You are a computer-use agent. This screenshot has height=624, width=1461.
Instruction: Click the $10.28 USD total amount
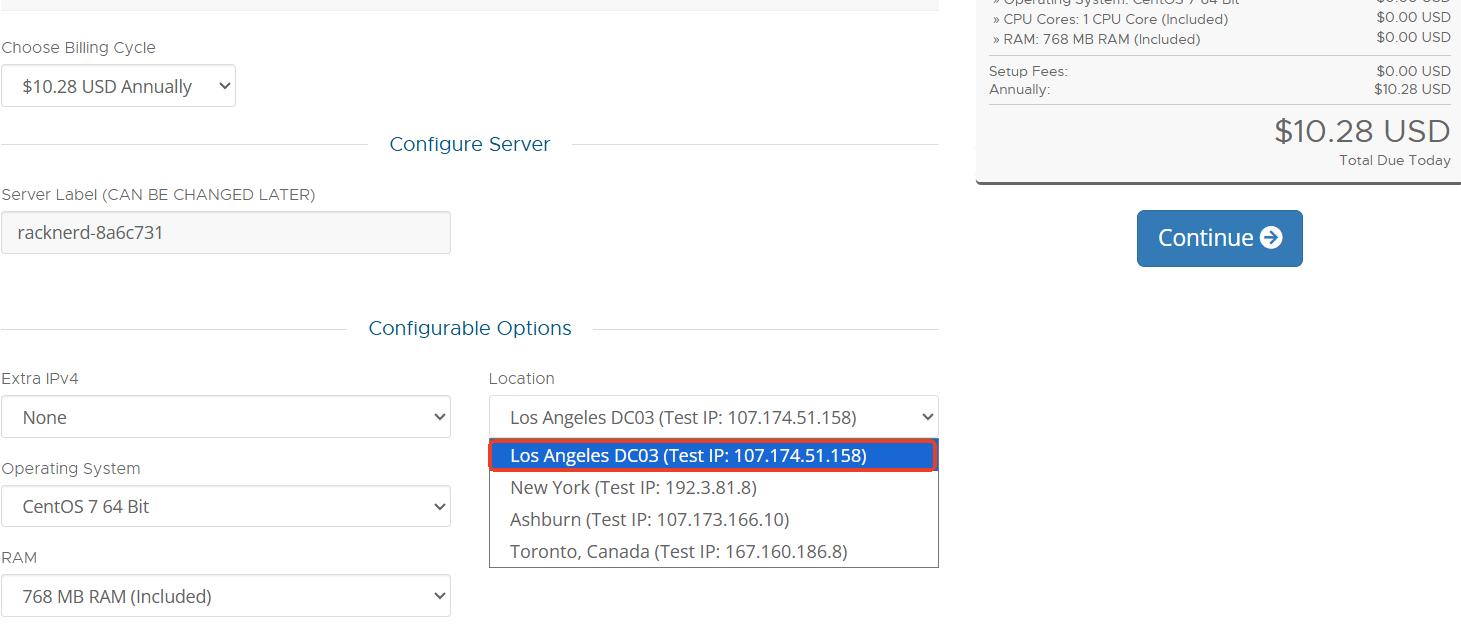[x=1361, y=132]
